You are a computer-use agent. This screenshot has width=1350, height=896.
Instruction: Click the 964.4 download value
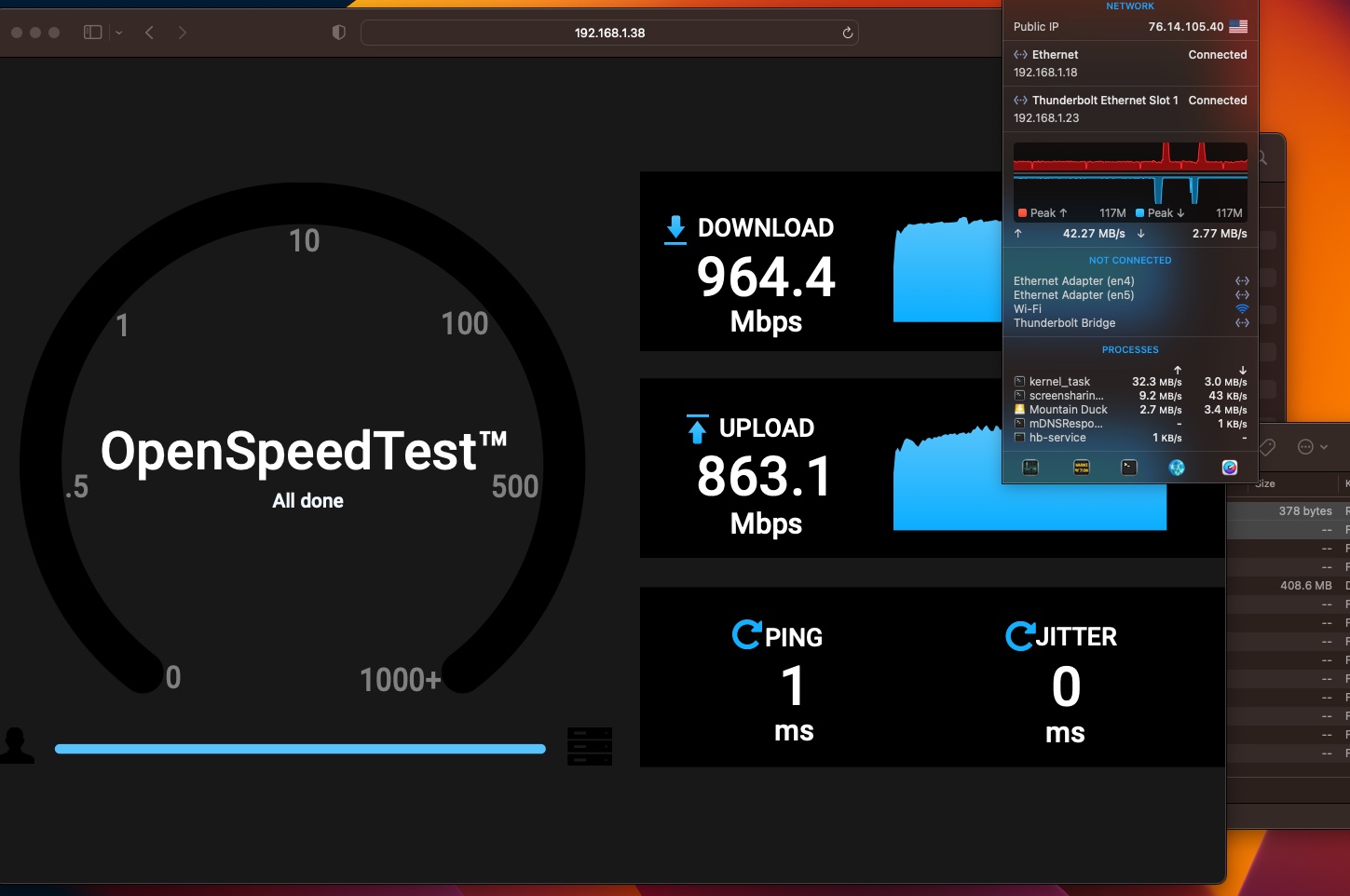click(766, 278)
